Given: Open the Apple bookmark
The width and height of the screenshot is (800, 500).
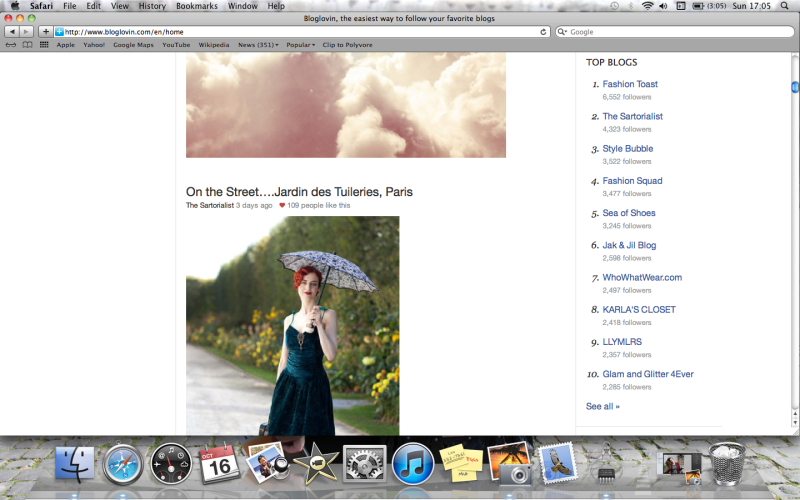Looking at the screenshot, I should point(65,45).
